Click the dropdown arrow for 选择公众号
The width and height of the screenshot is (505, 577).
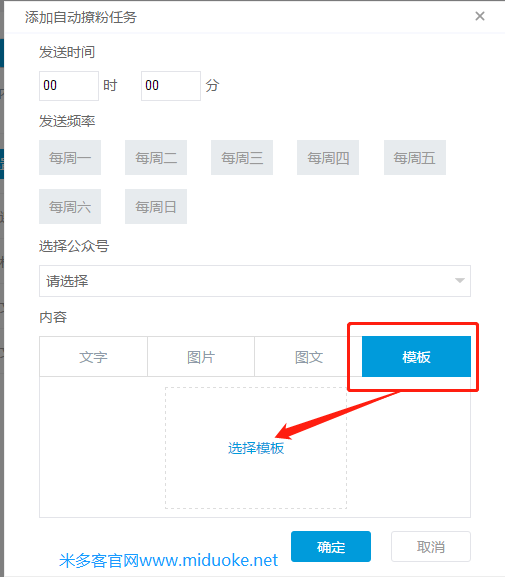click(x=459, y=281)
